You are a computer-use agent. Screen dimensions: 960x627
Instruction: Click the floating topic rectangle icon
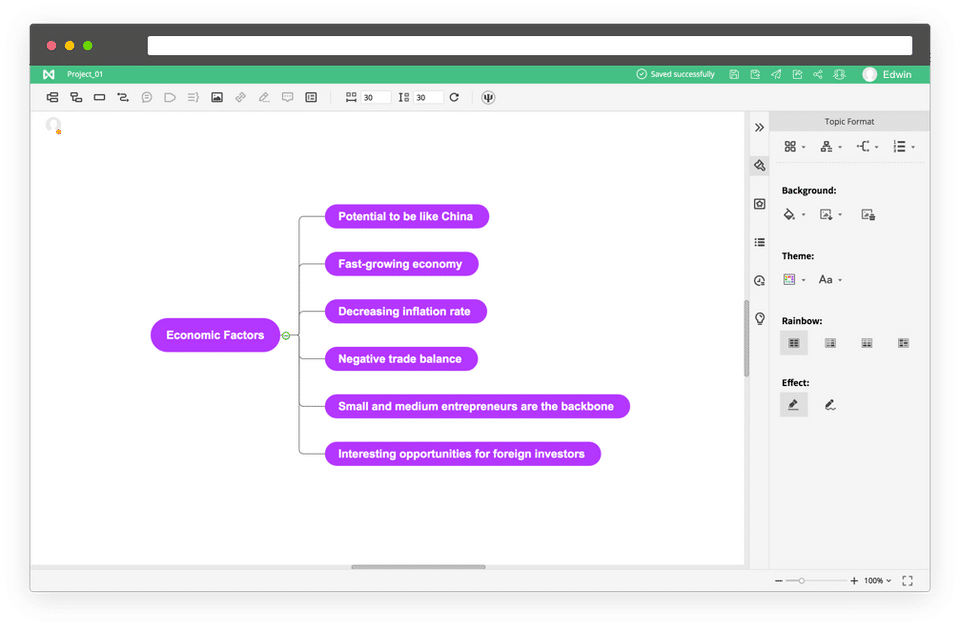(99, 97)
